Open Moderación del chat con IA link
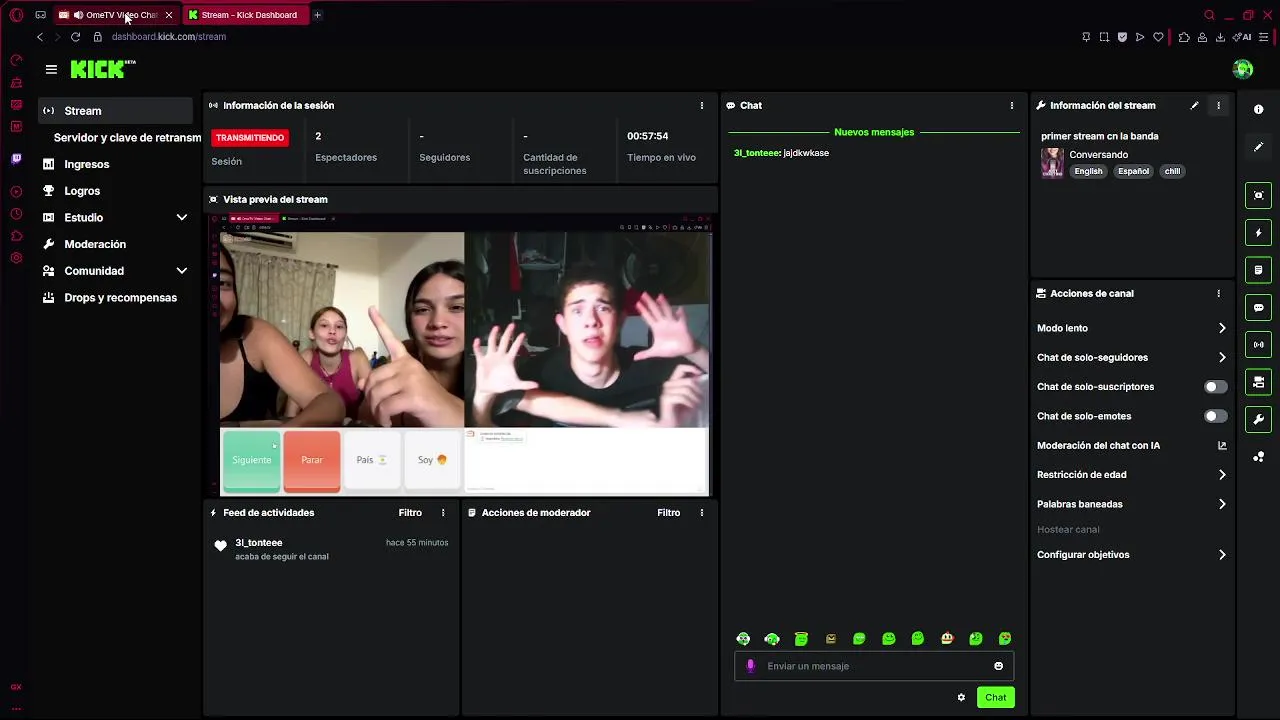This screenshot has height=720, width=1280. point(1131,446)
